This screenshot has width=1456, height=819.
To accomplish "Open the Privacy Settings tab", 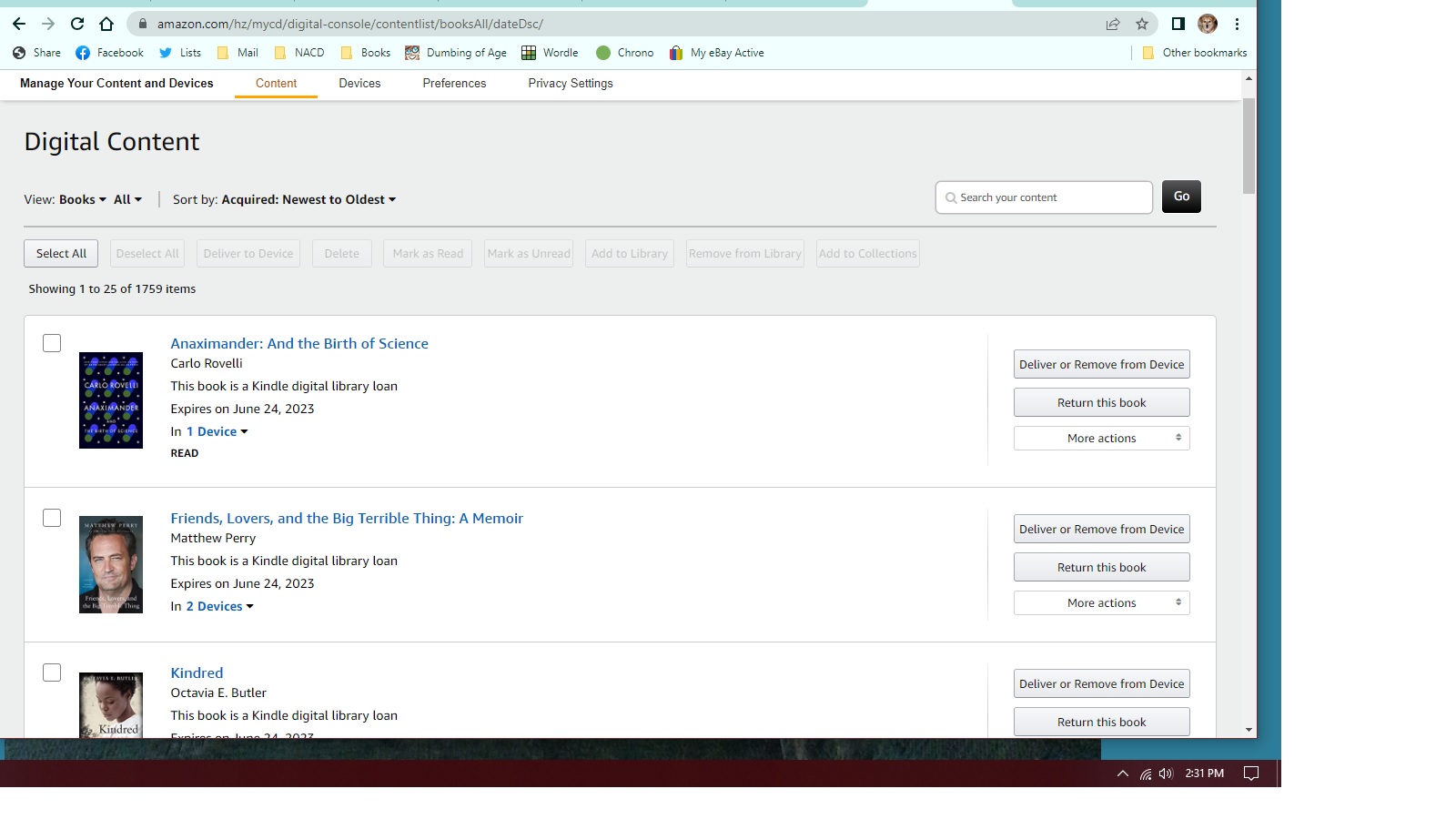I will point(570,83).
